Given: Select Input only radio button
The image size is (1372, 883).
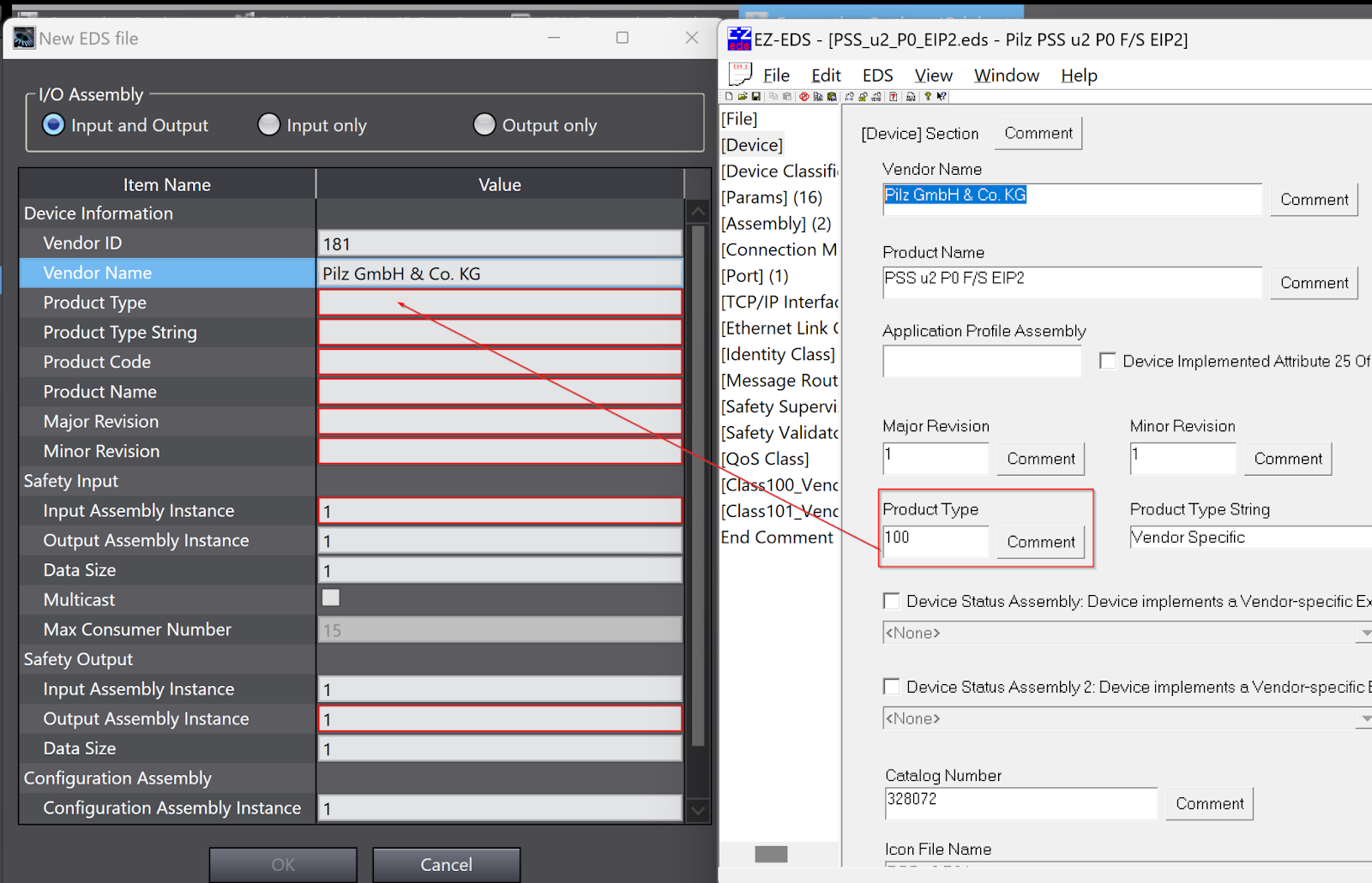Looking at the screenshot, I should 269,124.
